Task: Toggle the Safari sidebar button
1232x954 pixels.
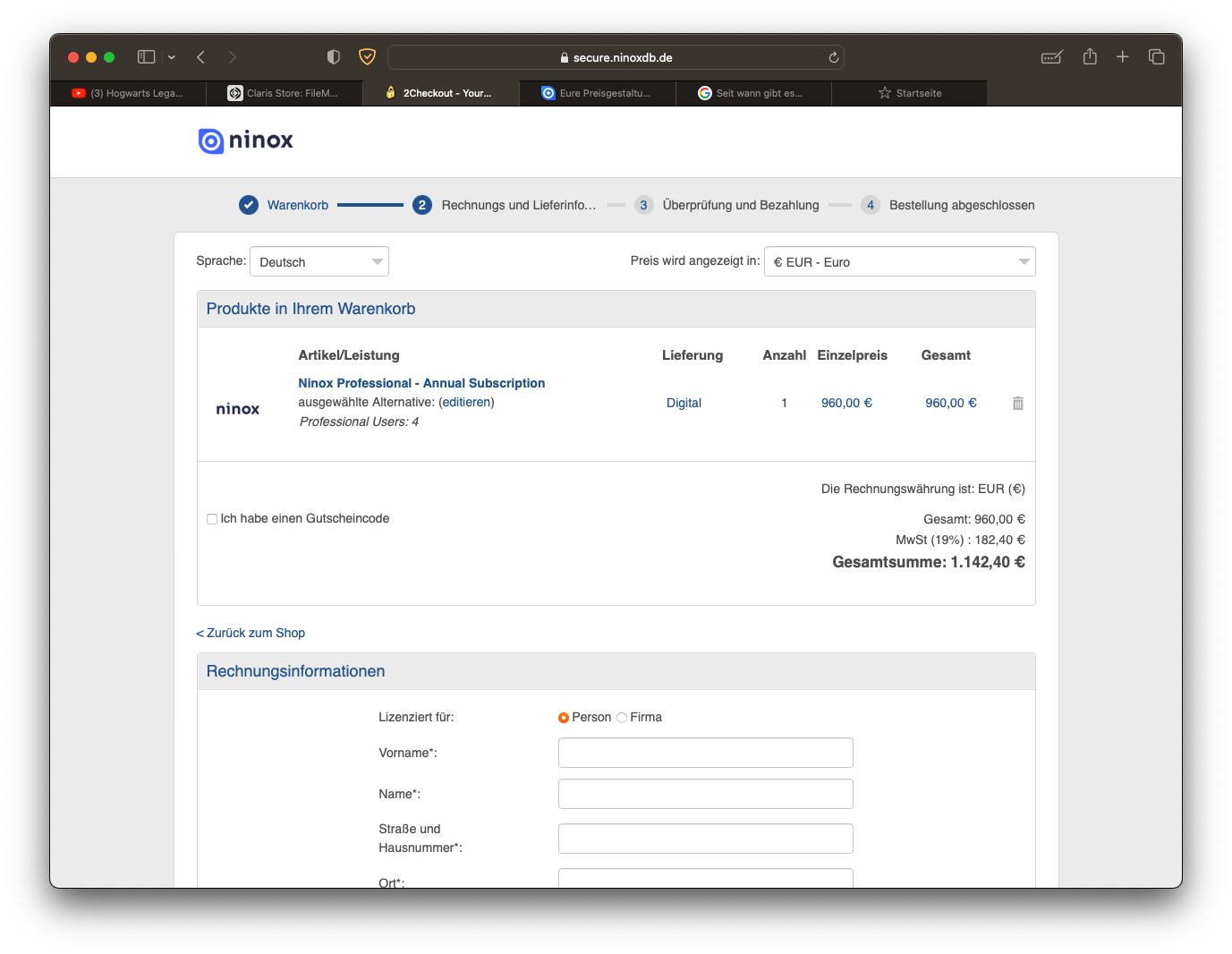Action: point(146,57)
